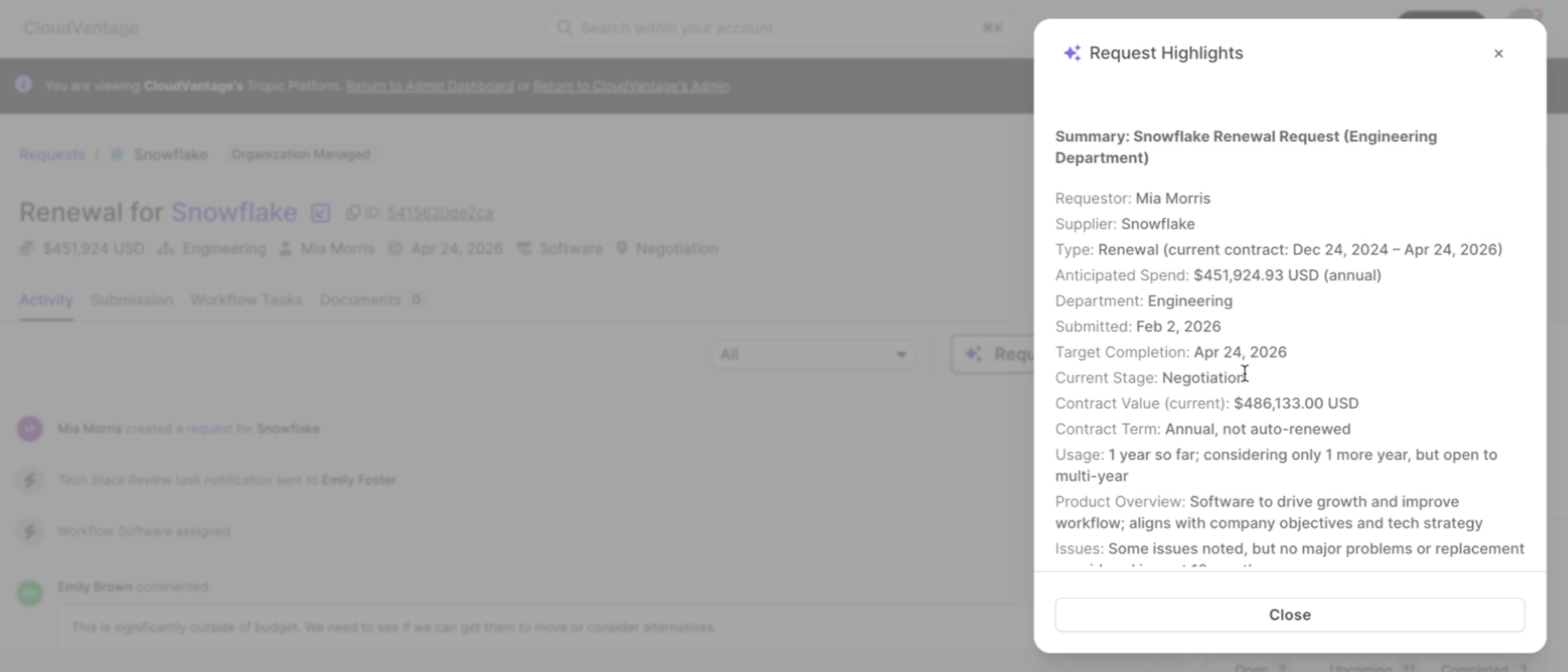Focus the Search within your account field
The image size is (1568, 672).
pyautogui.click(x=781, y=28)
